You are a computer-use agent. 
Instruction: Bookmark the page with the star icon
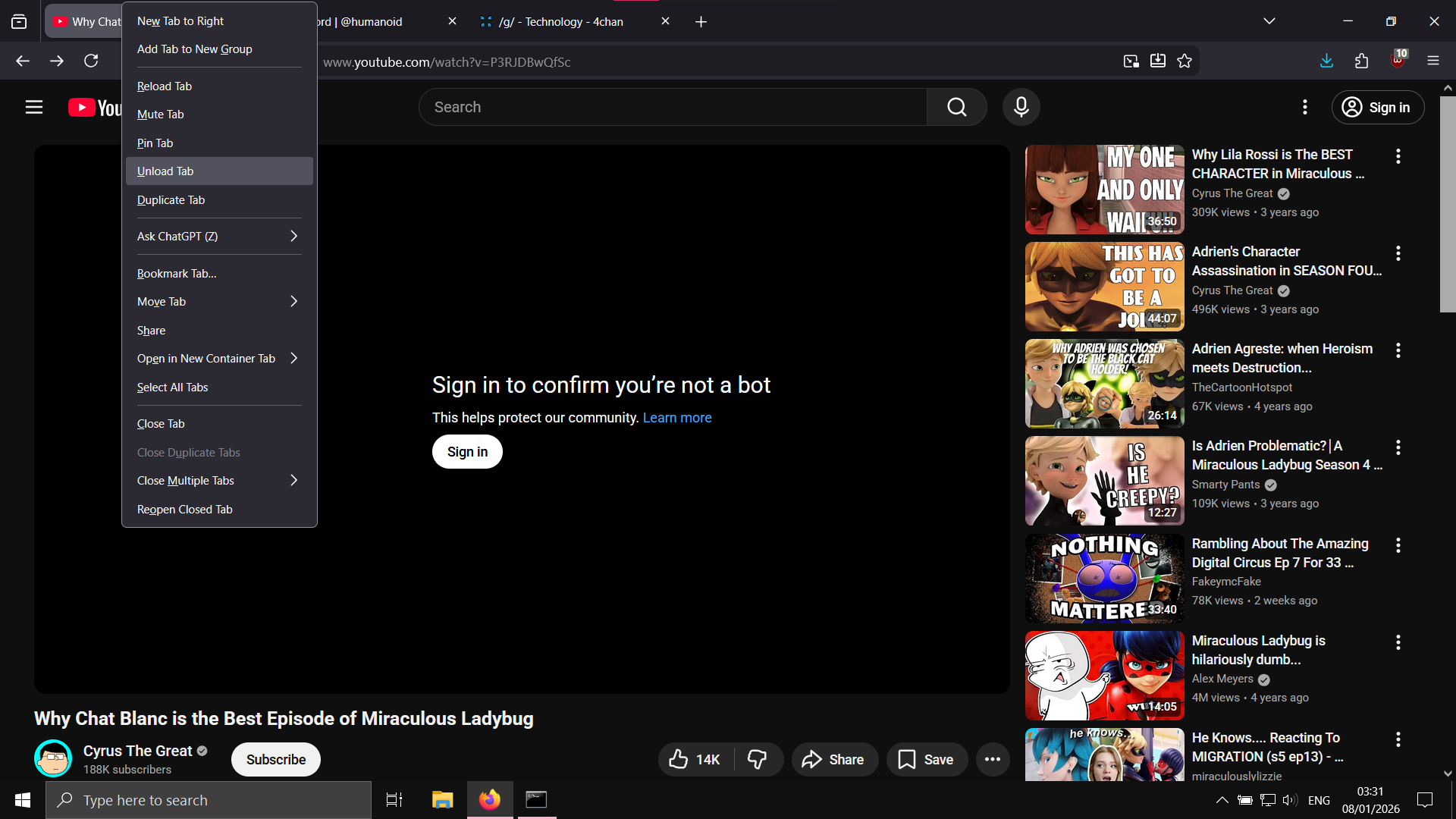[x=1185, y=61]
